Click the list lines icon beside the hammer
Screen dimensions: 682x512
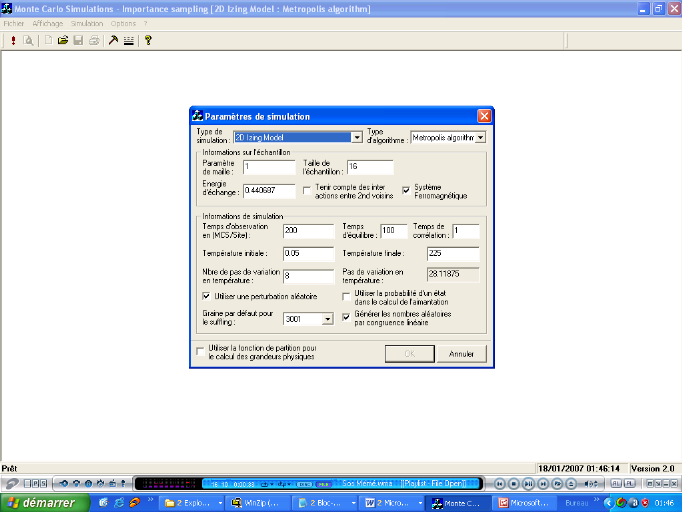point(129,41)
